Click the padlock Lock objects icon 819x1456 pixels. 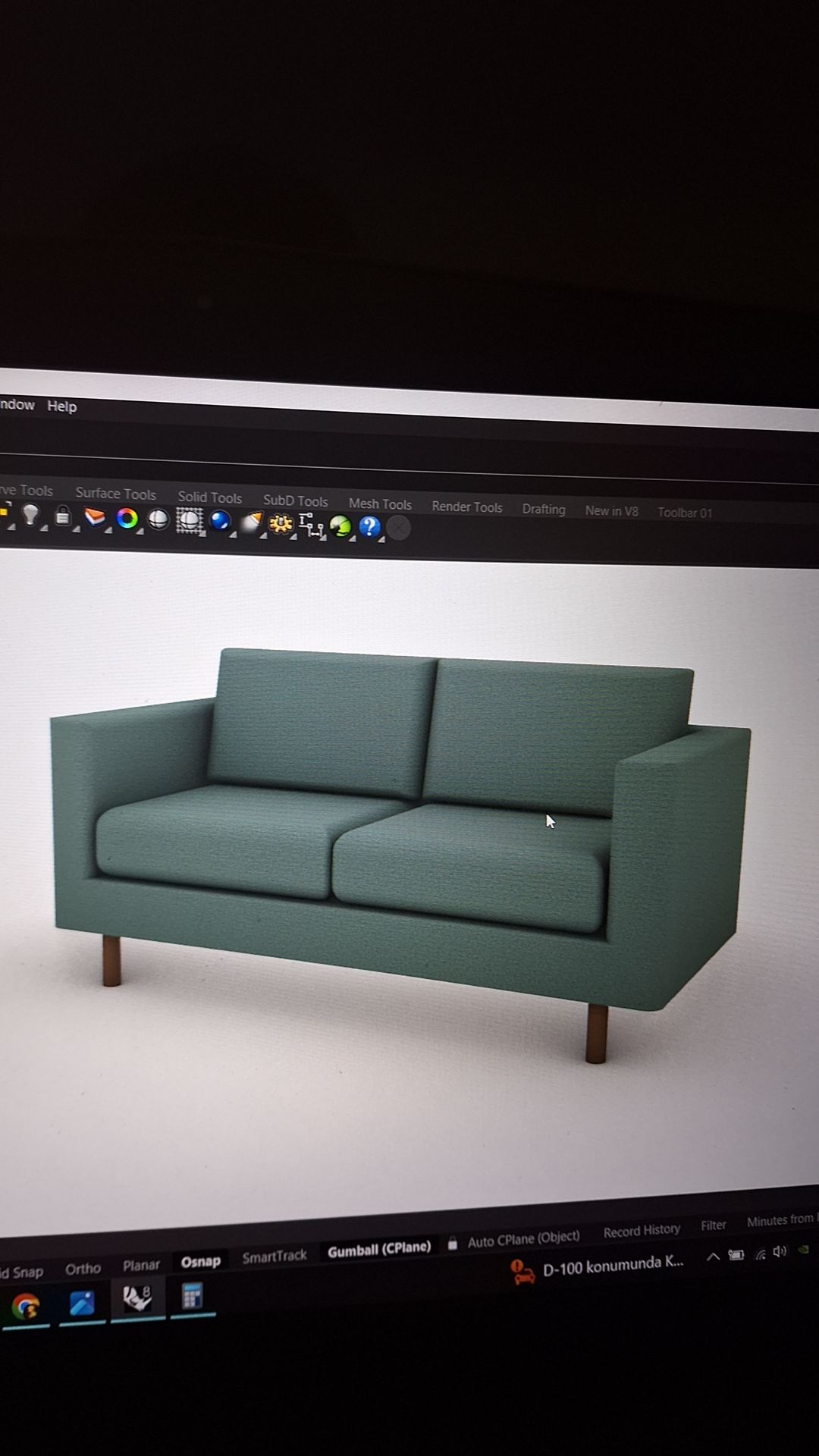point(63,516)
